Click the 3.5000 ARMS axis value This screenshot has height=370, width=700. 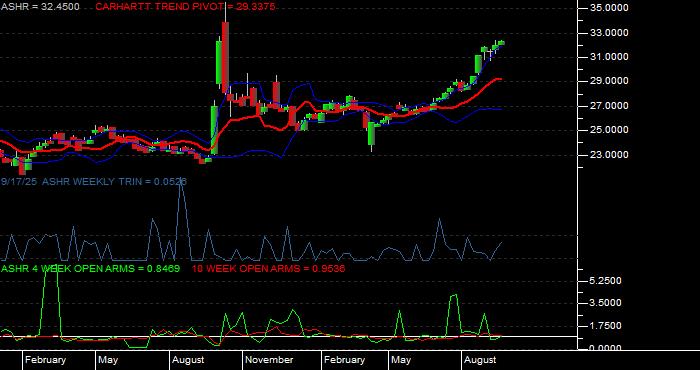[605, 303]
